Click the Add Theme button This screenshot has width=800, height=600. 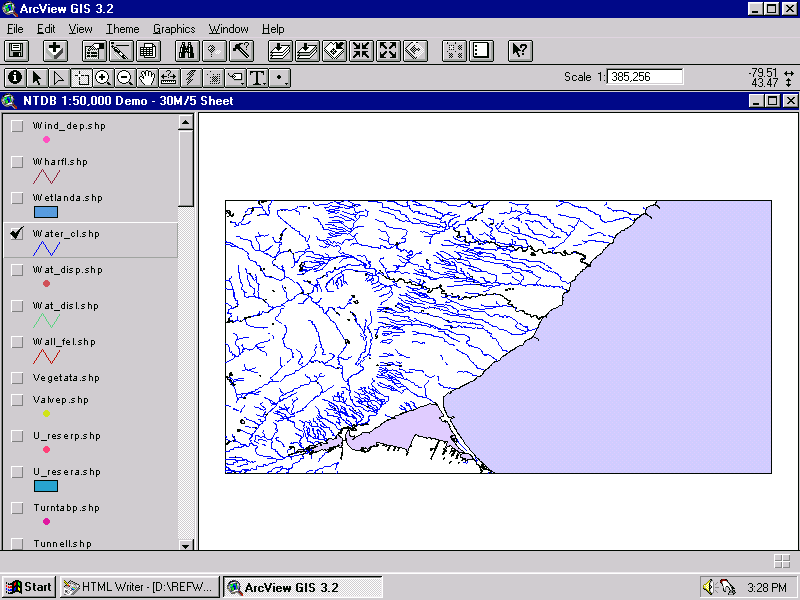55,51
